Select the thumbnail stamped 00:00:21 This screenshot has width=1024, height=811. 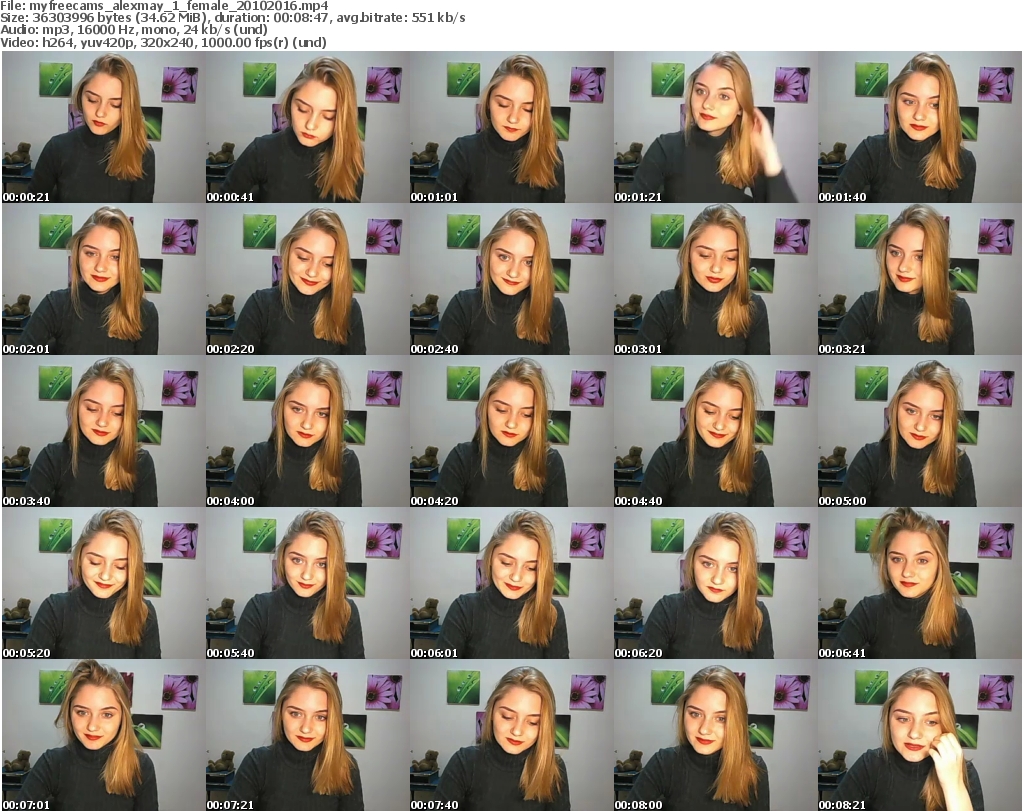(x=104, y=127)
